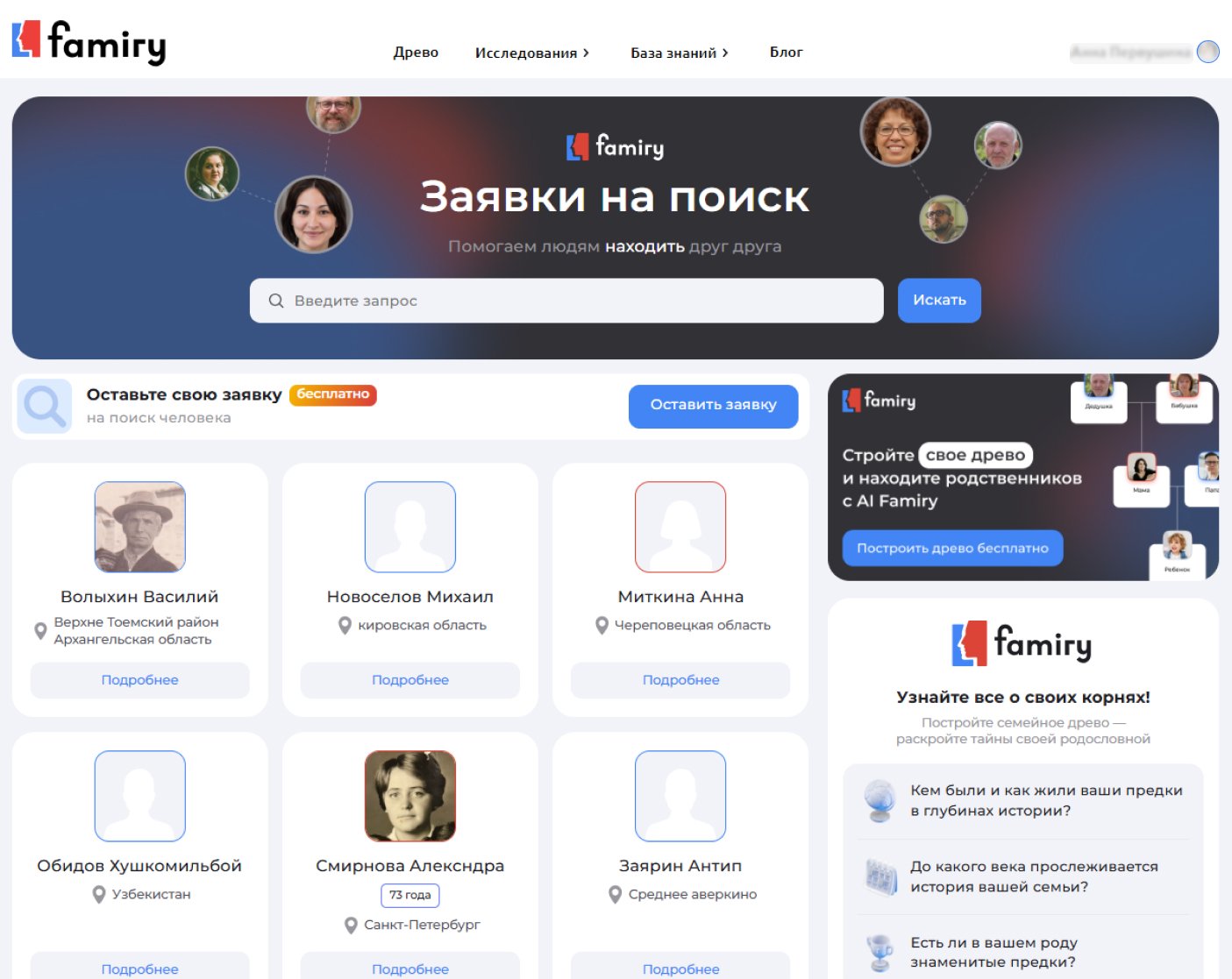The height and width of the screenshot is (979, 1232).
Task: Open Подробнее for Миткина Анна
Action: coord(680,680)
